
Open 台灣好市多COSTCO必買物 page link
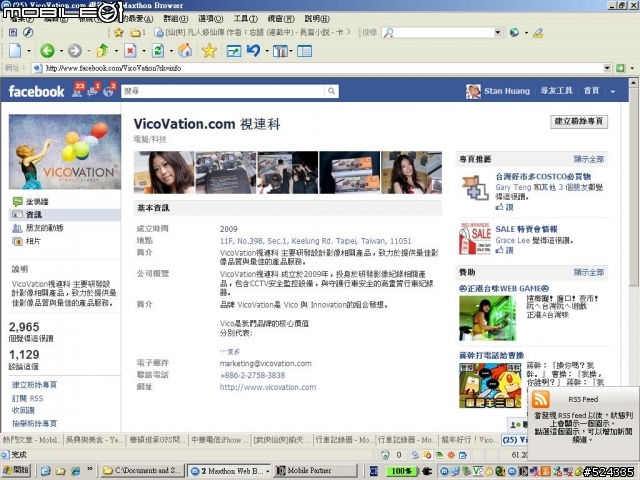click(543, 177)
